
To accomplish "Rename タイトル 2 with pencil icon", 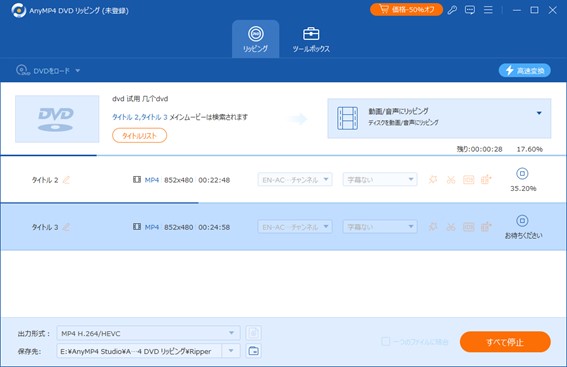I will point(66,180).
